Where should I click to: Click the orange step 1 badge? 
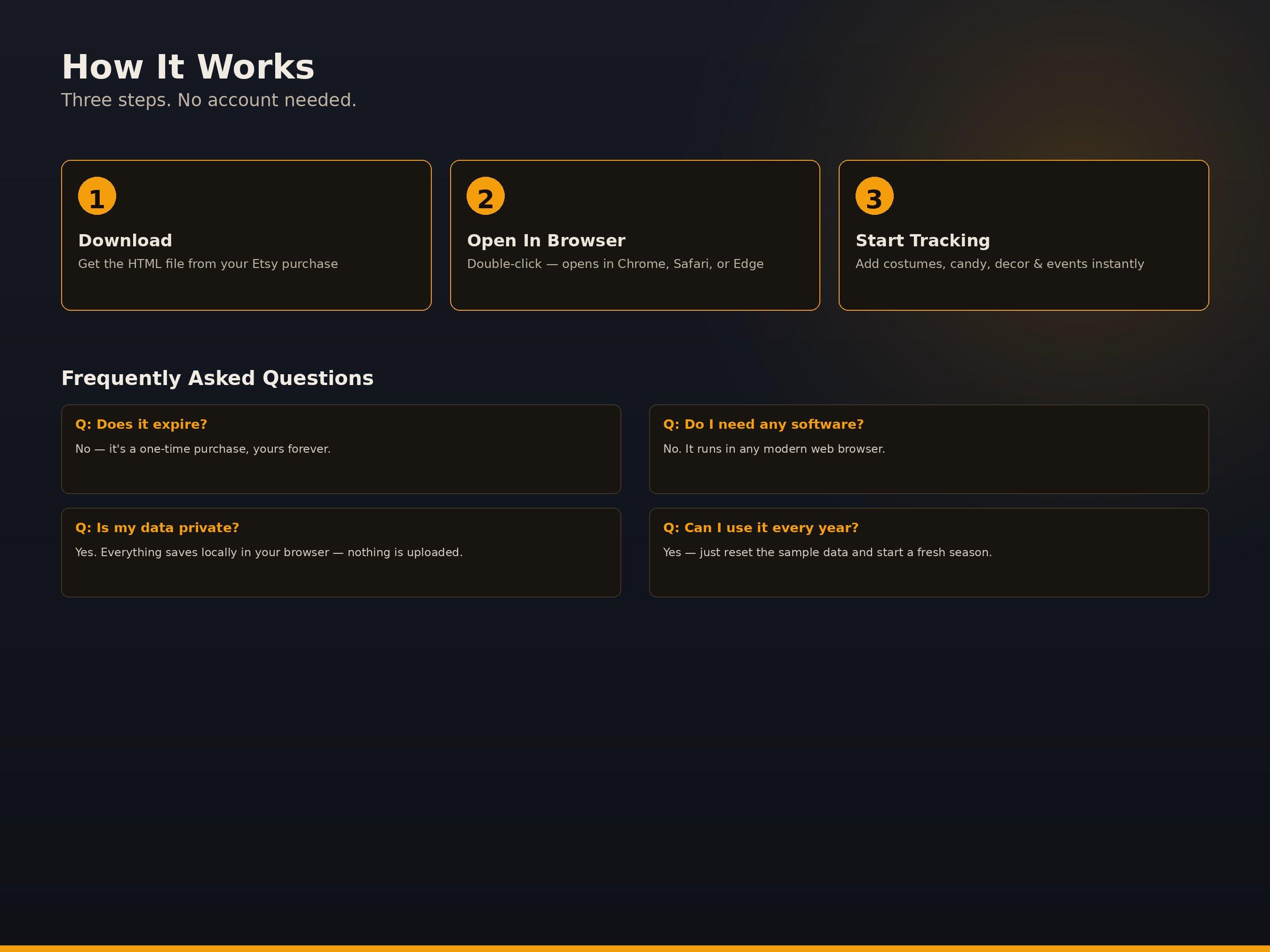click(x=97, y=196)
